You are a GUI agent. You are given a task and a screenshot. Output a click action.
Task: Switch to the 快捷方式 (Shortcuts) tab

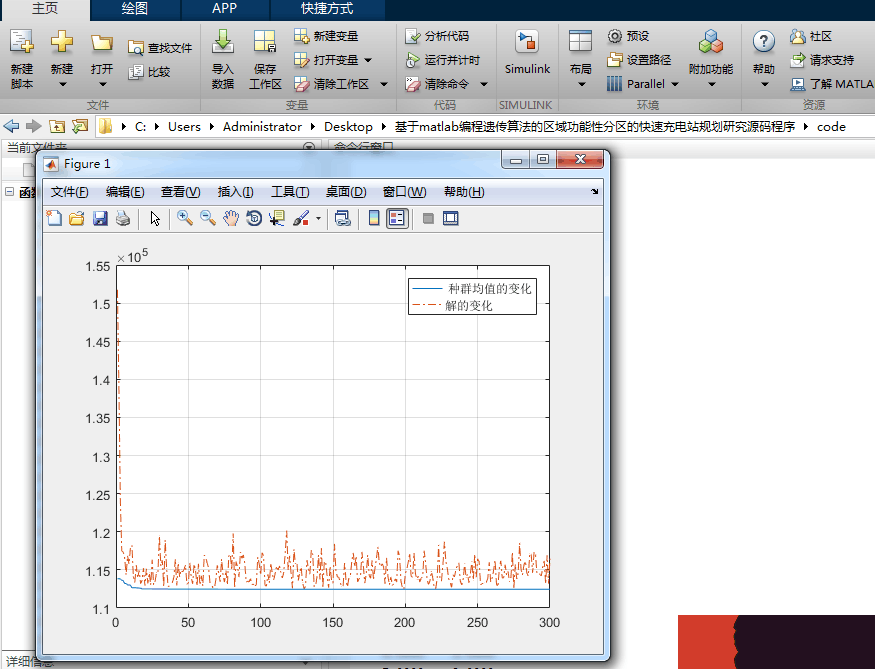click(x=327, y=9)
